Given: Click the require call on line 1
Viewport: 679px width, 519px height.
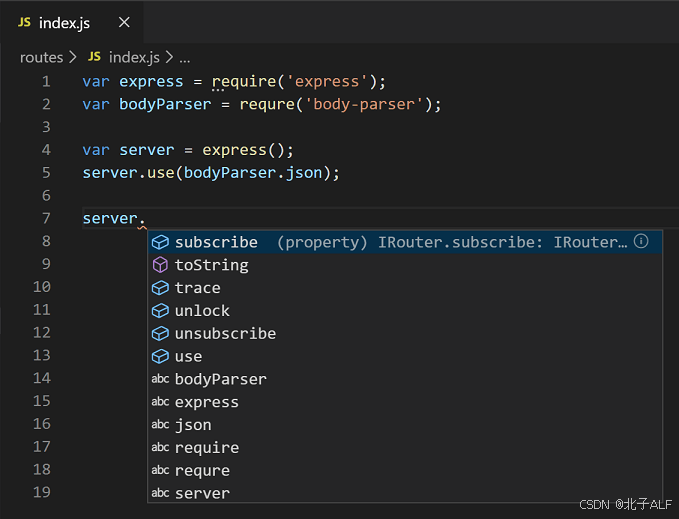Looking at the screenshot, I should tap(244, 82).
